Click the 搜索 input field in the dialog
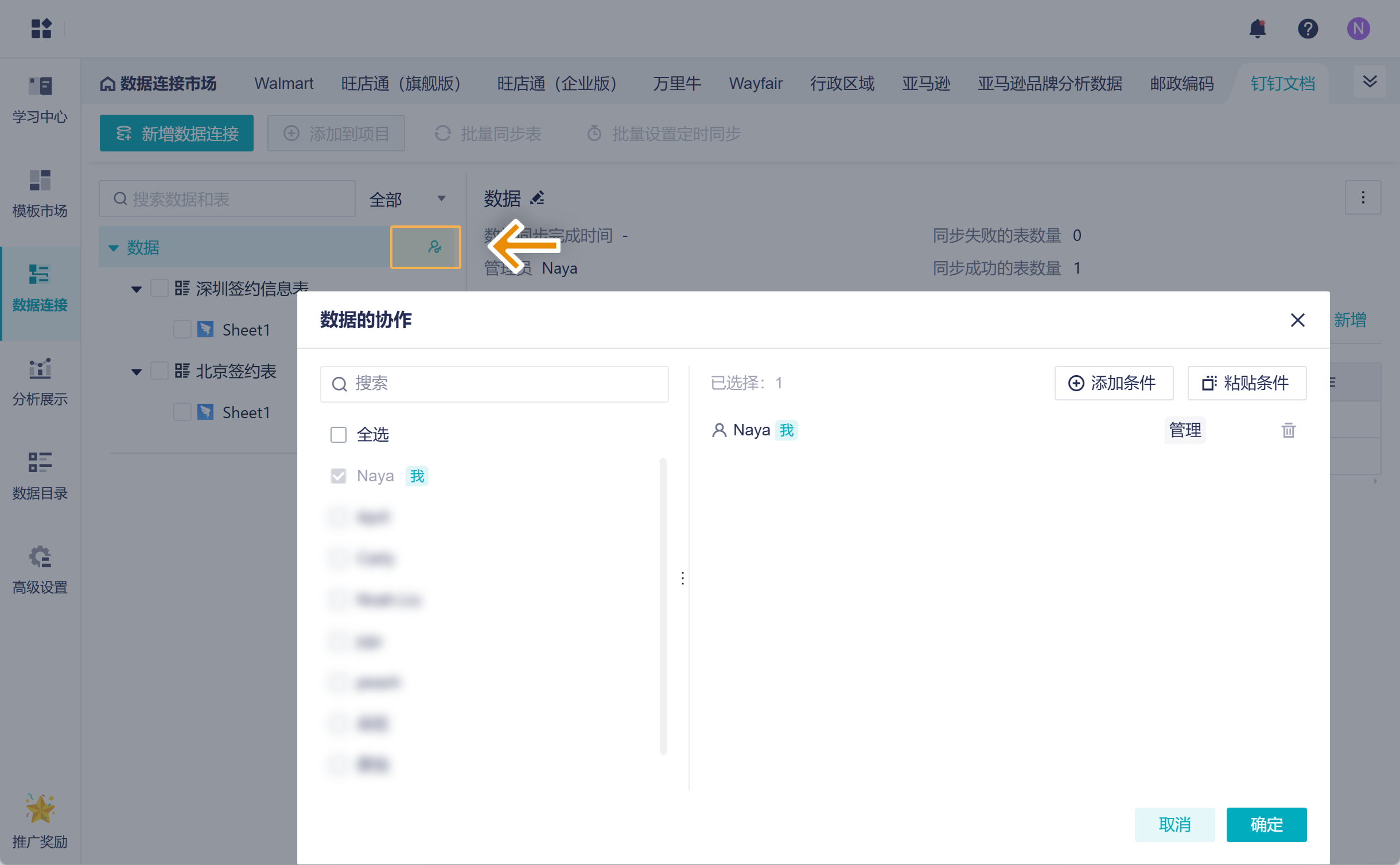Image resolution: width=1400 pixels, height=865 pixels. (x=493, y=384)
